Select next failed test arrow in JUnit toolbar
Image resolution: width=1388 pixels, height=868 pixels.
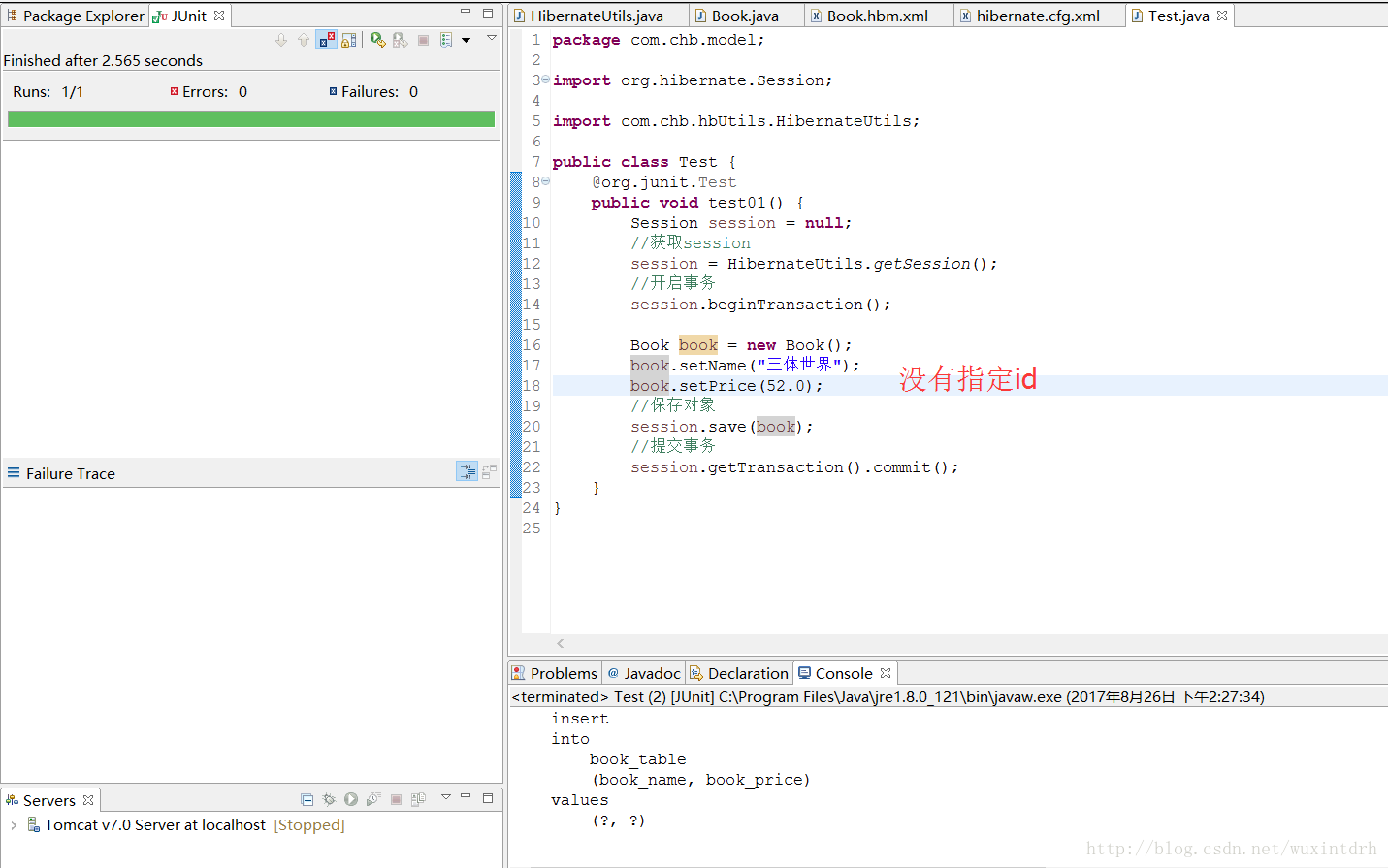click(x=281, y=40)
